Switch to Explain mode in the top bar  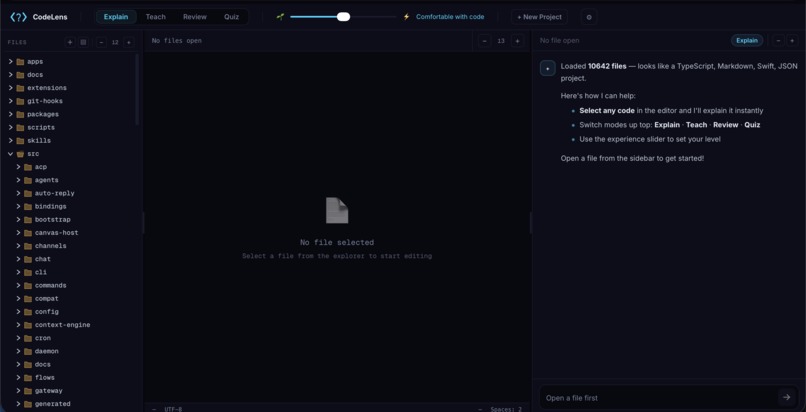[116, 17]
